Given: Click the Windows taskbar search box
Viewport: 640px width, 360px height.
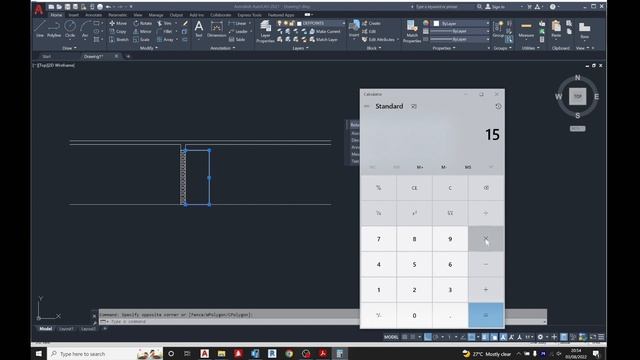Looking at the screenshot, I should 105,354.
